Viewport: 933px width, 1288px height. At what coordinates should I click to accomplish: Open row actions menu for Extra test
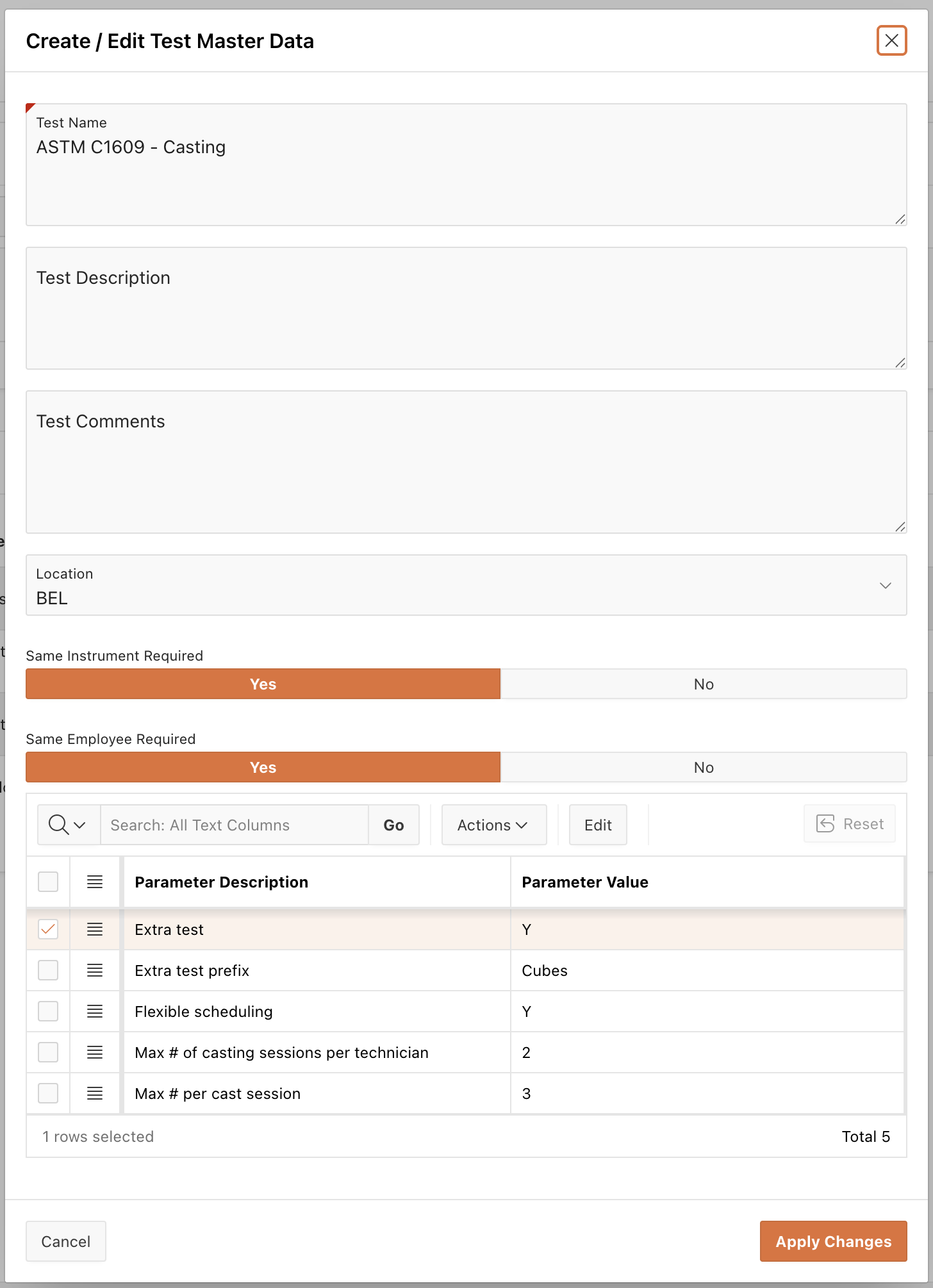(95, 929)
